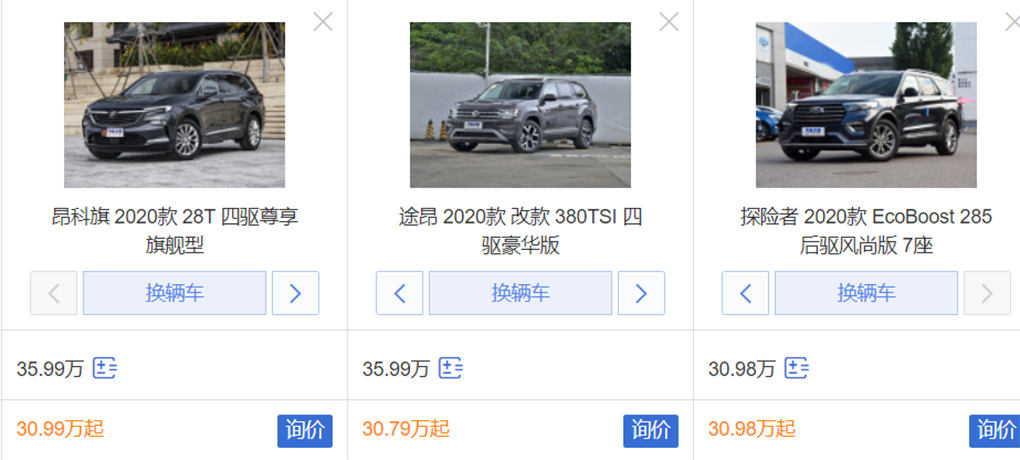Change the 昂科旗 vehicle via 换辆车

coord(174,293)
